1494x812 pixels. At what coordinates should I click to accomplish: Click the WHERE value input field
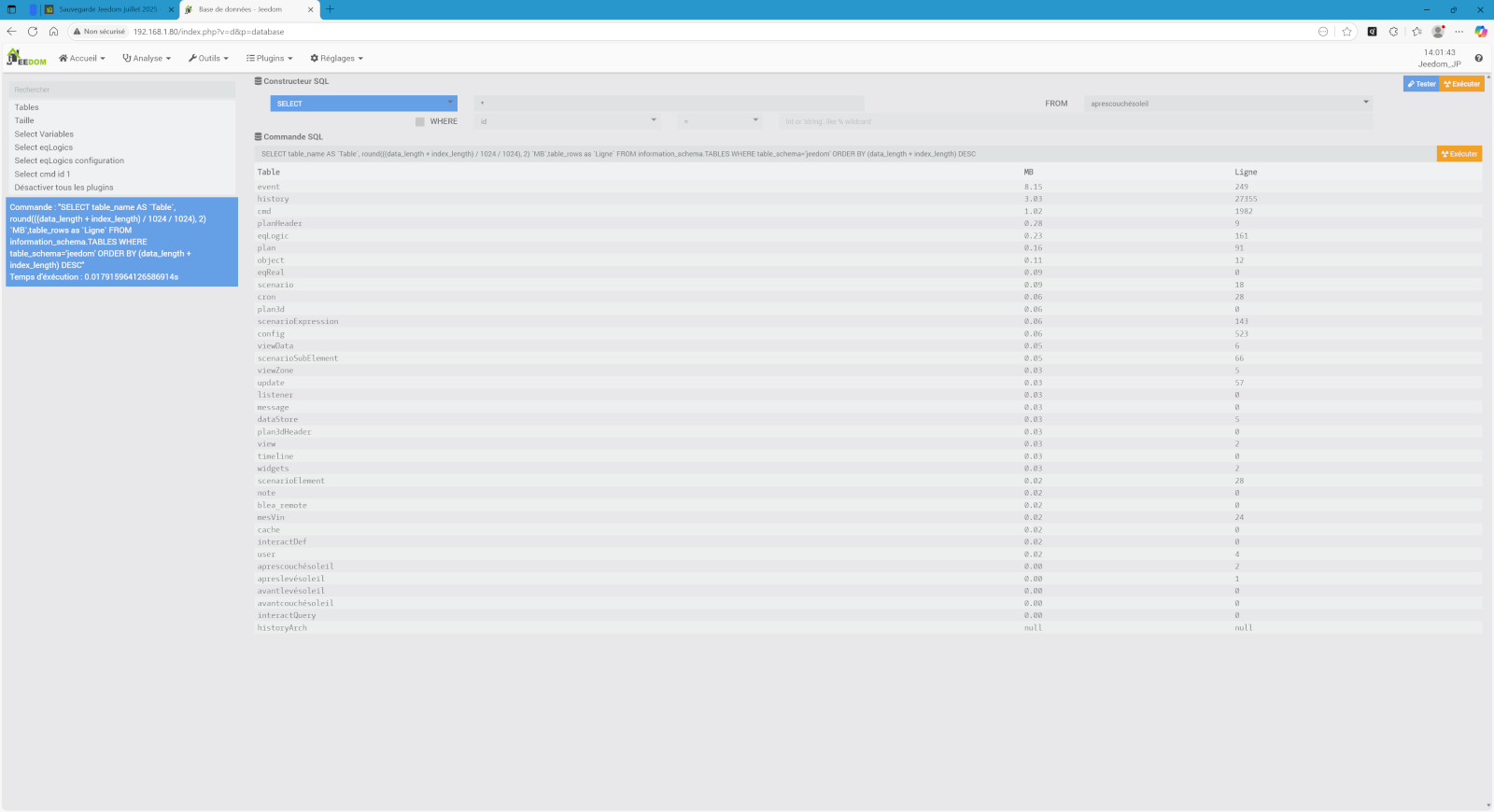pyautogui.click(x=1077, y=121)
